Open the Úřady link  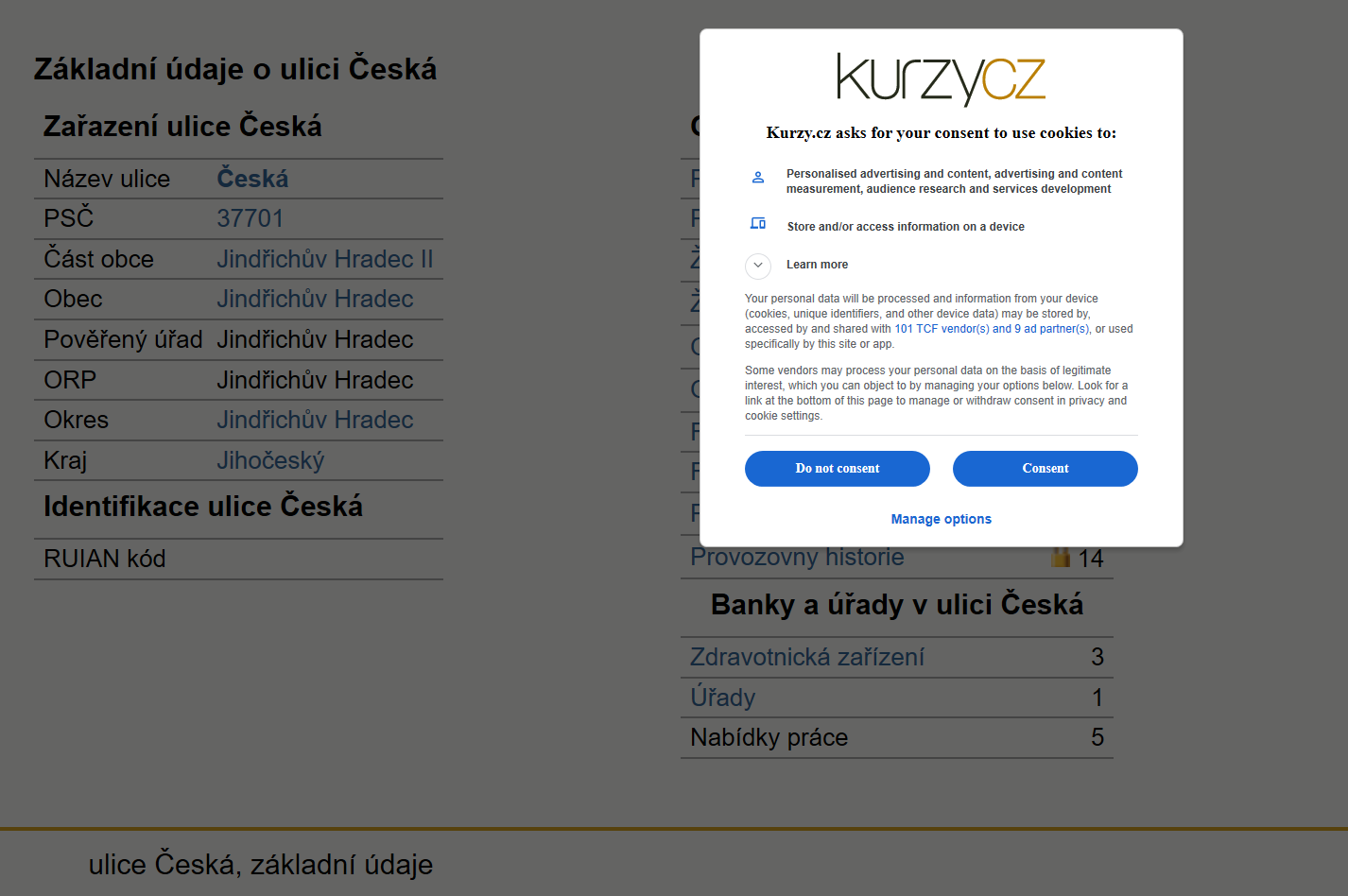(x=722, y=698)
